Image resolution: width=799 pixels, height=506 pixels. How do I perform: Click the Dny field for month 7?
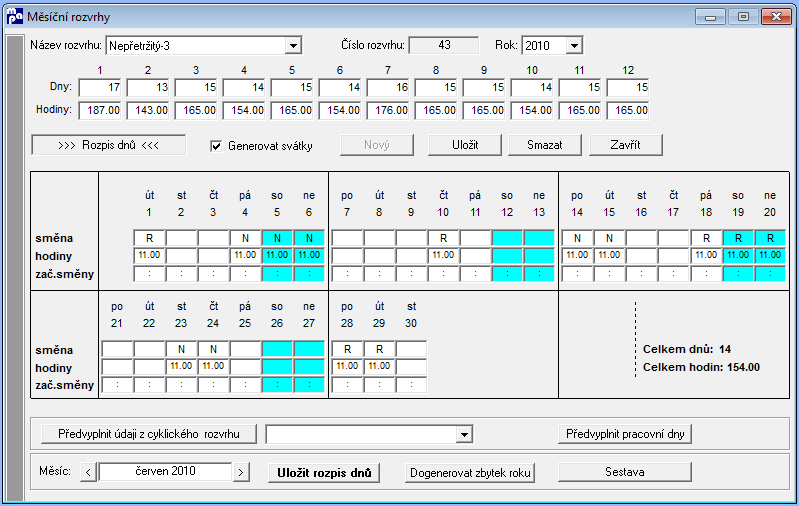click(x=388, y=88)
